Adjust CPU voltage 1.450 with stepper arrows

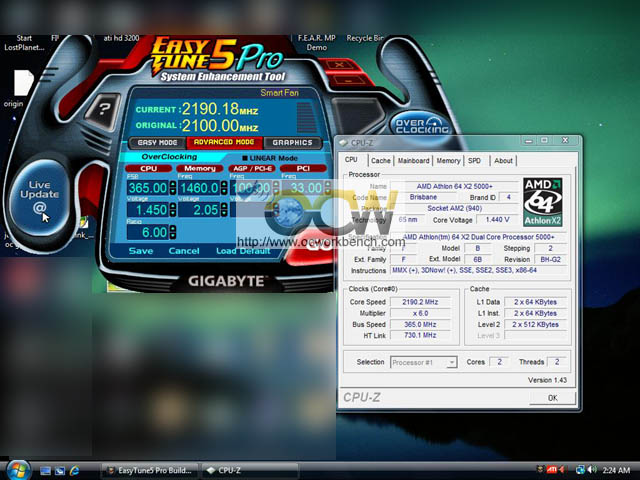(x=173, y=210)
